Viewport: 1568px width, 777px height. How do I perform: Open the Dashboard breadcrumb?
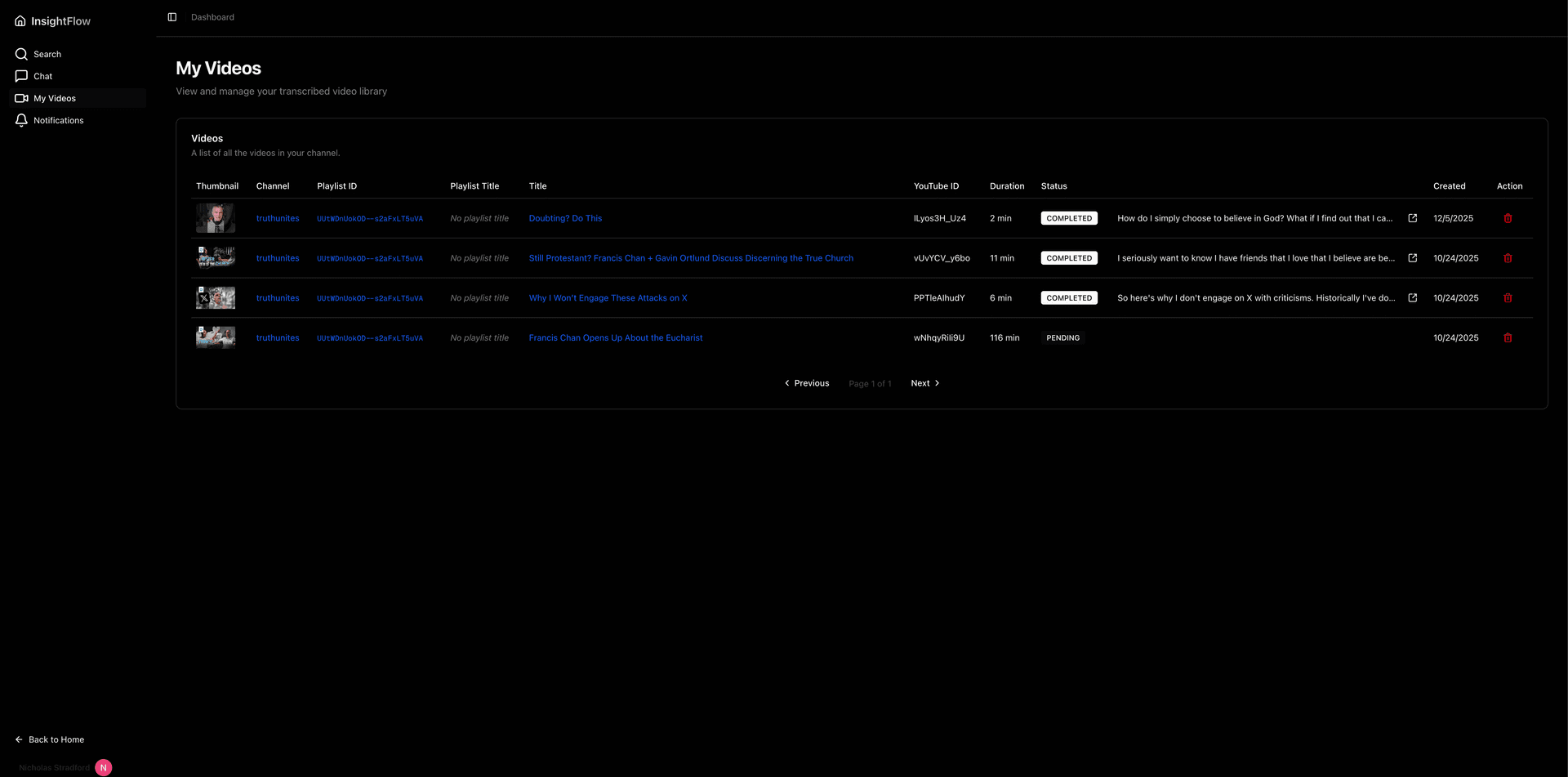coord(212,16)
